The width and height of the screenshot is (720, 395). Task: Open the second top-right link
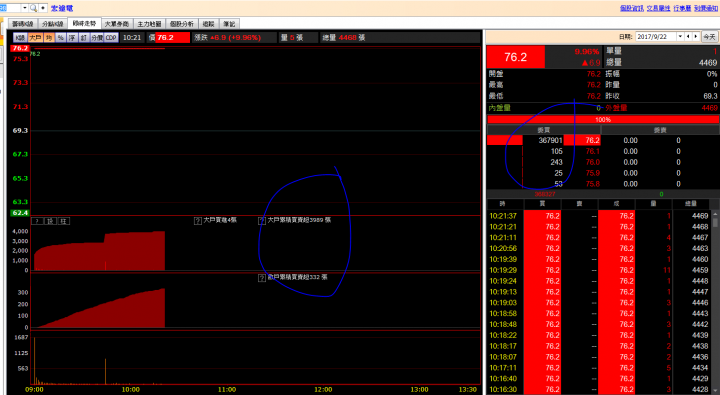658,8
